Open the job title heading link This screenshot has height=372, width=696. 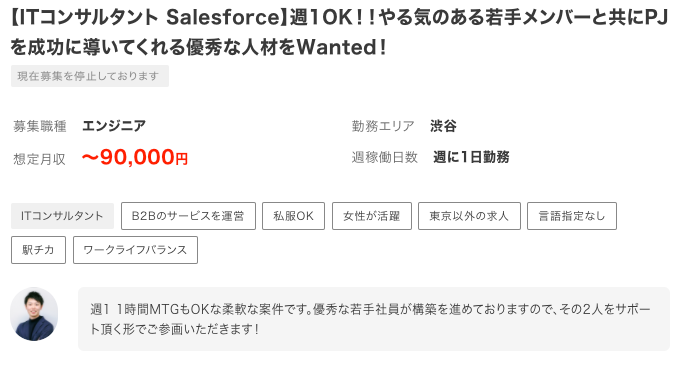click(340, 32)
